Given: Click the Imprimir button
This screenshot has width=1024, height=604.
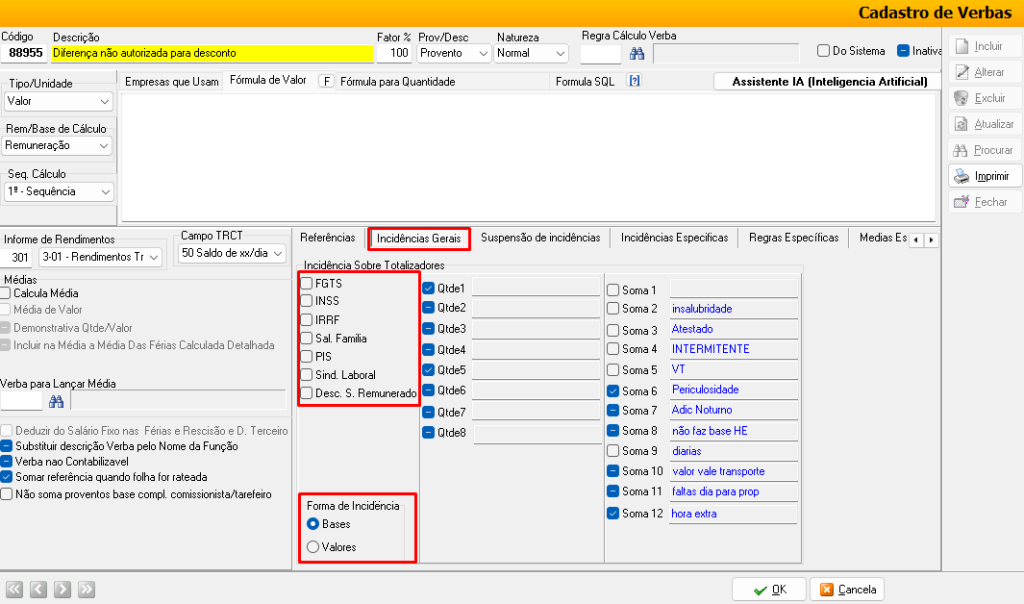Looking at the screenshot, I should (985, 176).
